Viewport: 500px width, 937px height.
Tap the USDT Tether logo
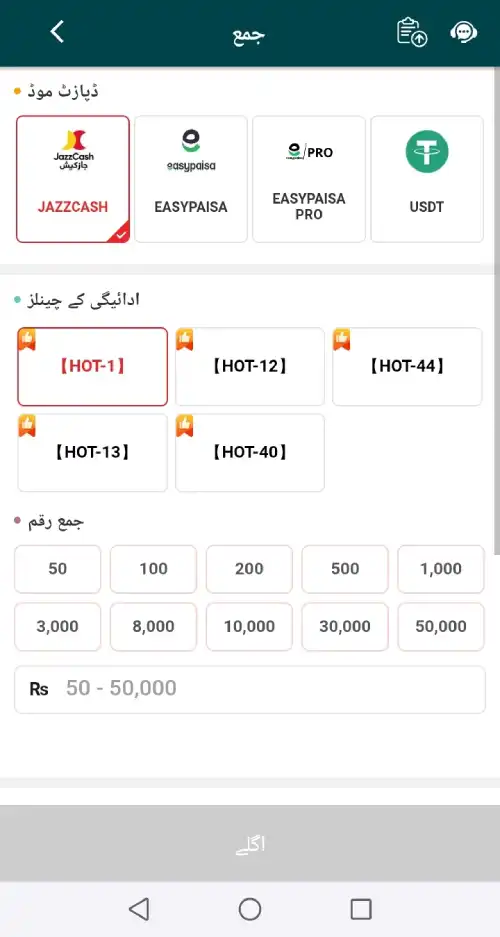[427, 151]
